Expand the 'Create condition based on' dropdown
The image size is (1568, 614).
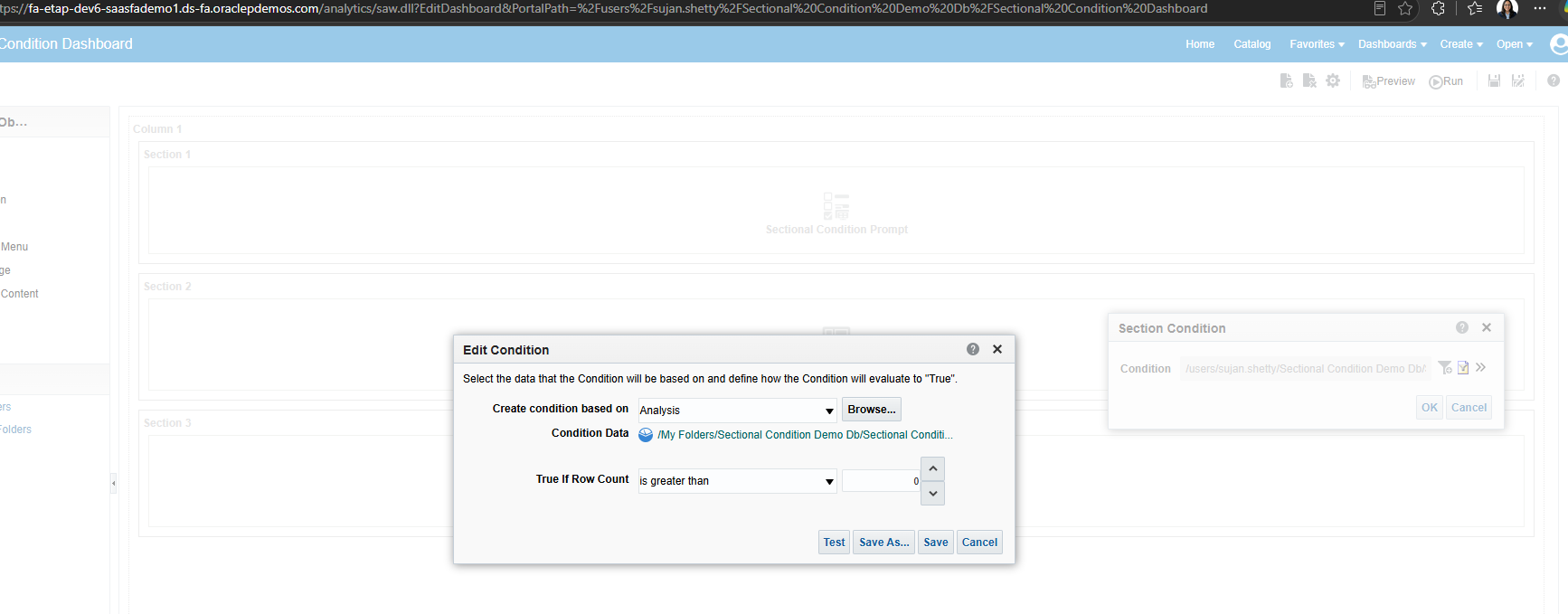738,411
